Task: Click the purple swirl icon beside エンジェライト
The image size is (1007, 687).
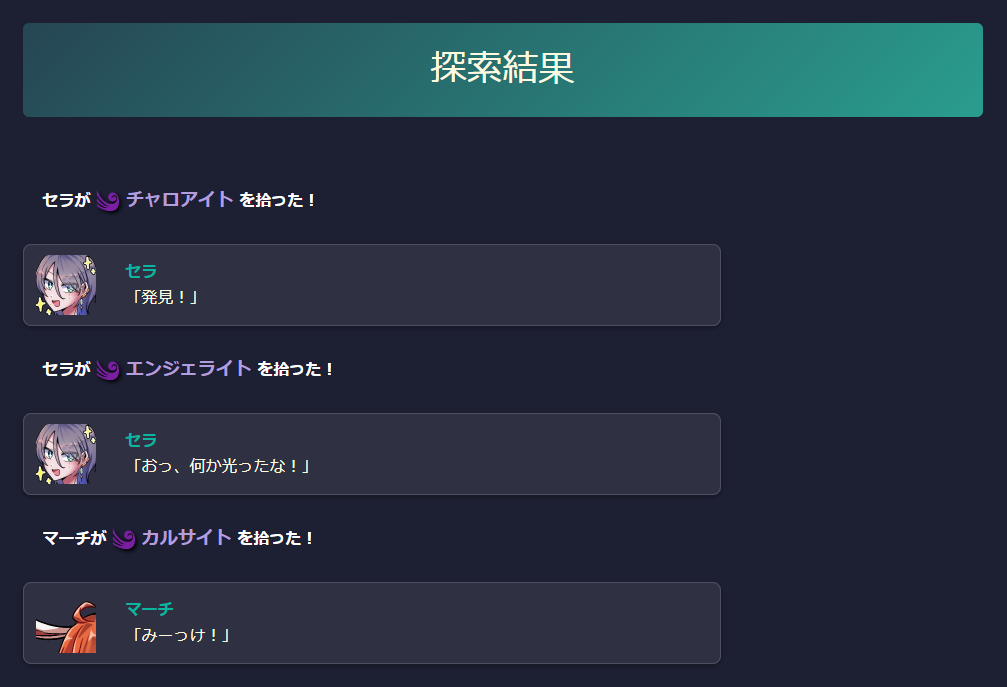Action: pos(108,370)
